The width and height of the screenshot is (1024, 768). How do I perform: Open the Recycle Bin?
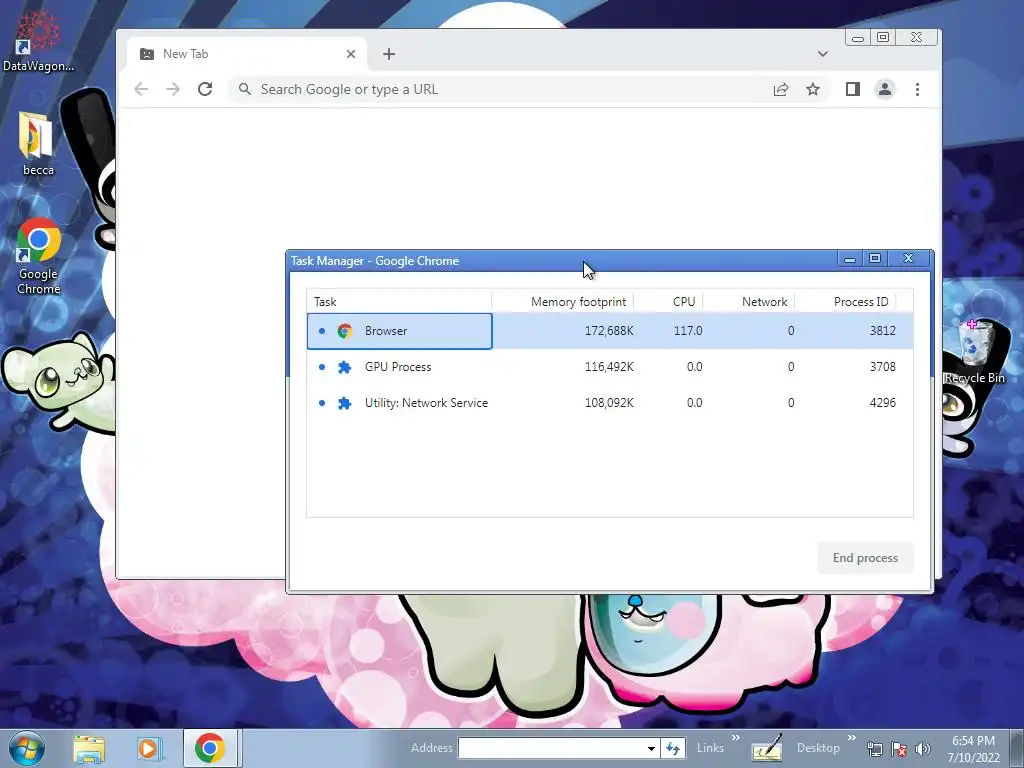(974, 351)
